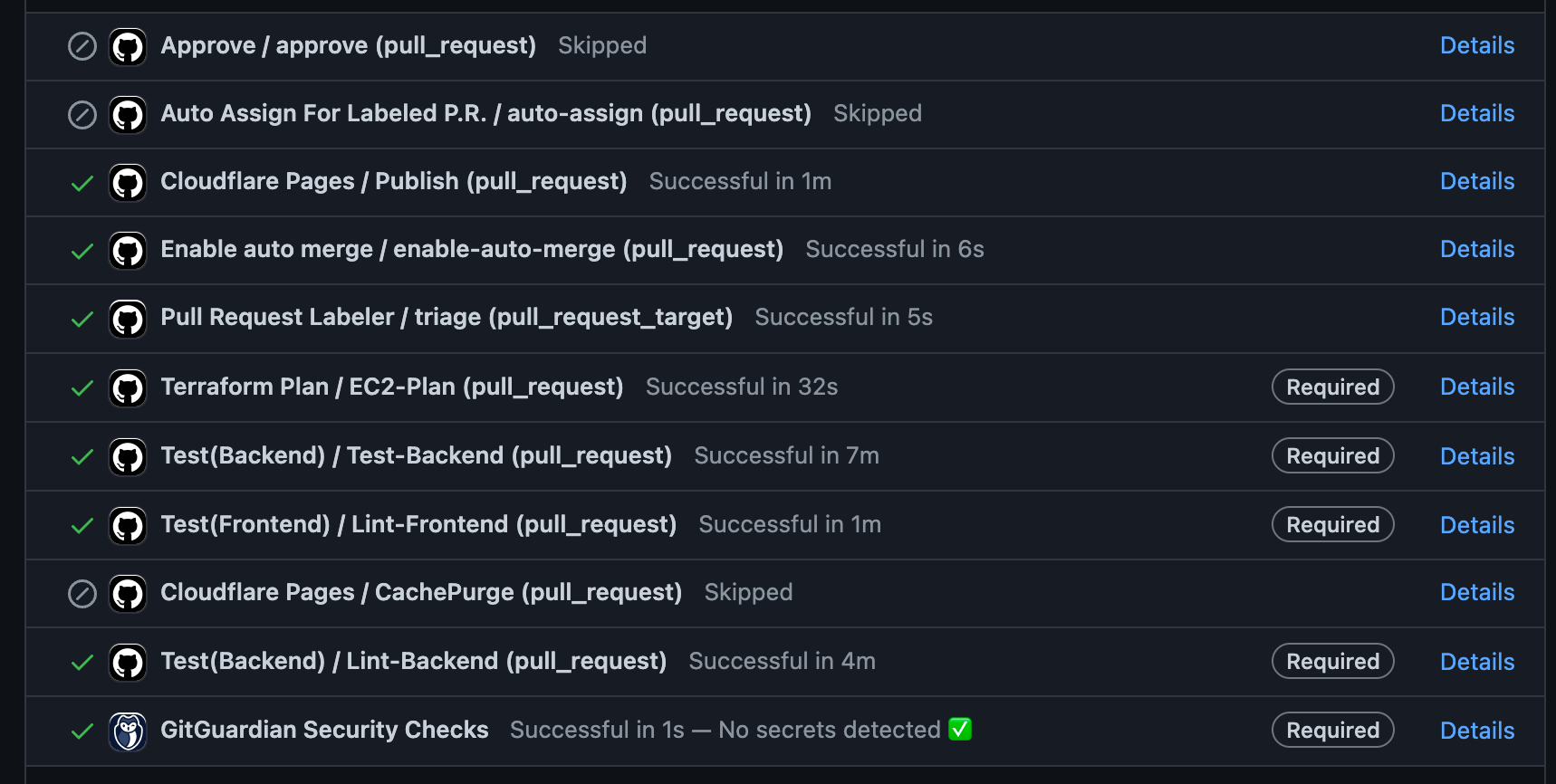
Task: Click the Enable auto merge check name
Action: tap(471, 249)
